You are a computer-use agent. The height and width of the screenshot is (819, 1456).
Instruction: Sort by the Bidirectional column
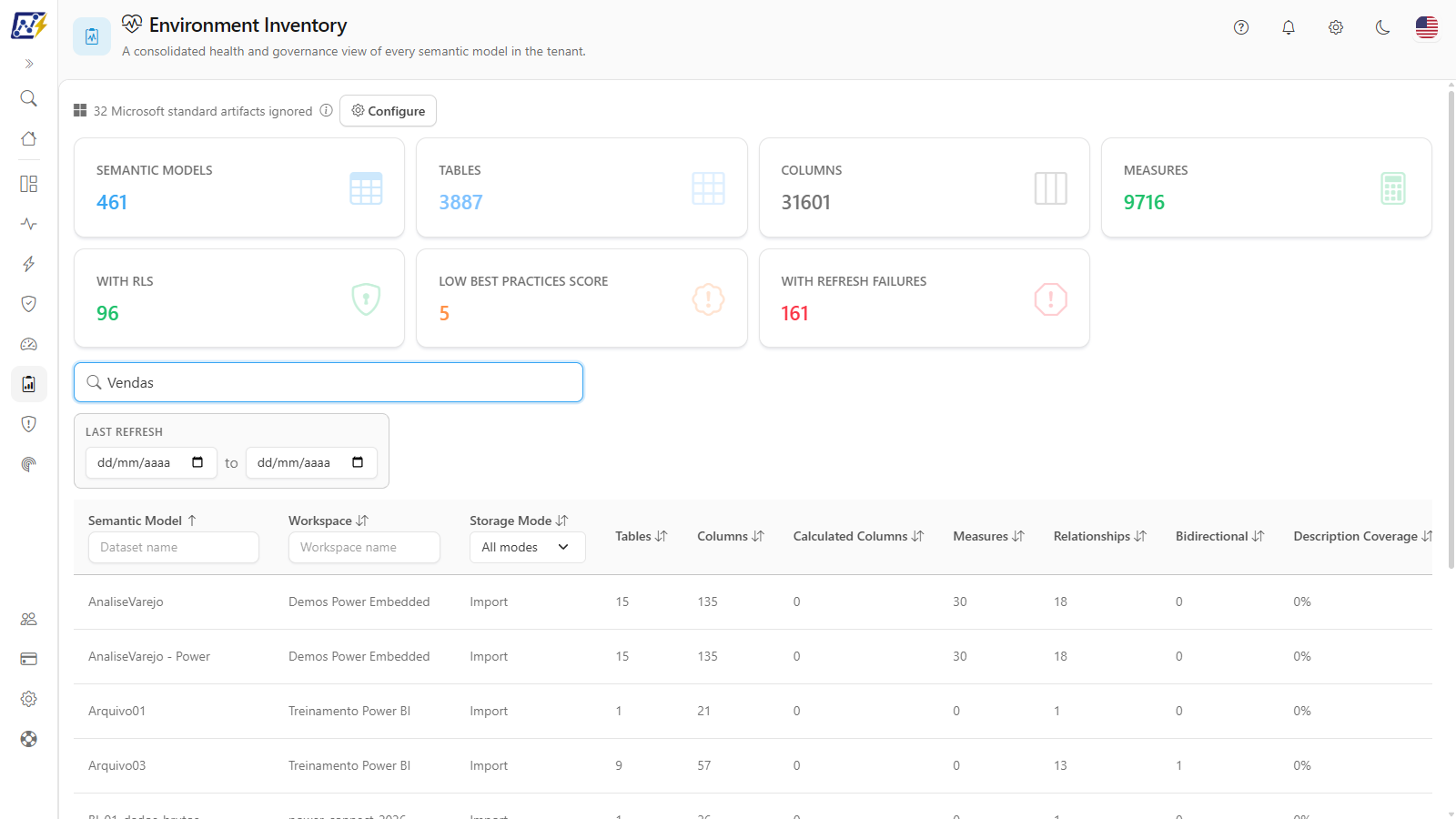tap(1220, 536)
